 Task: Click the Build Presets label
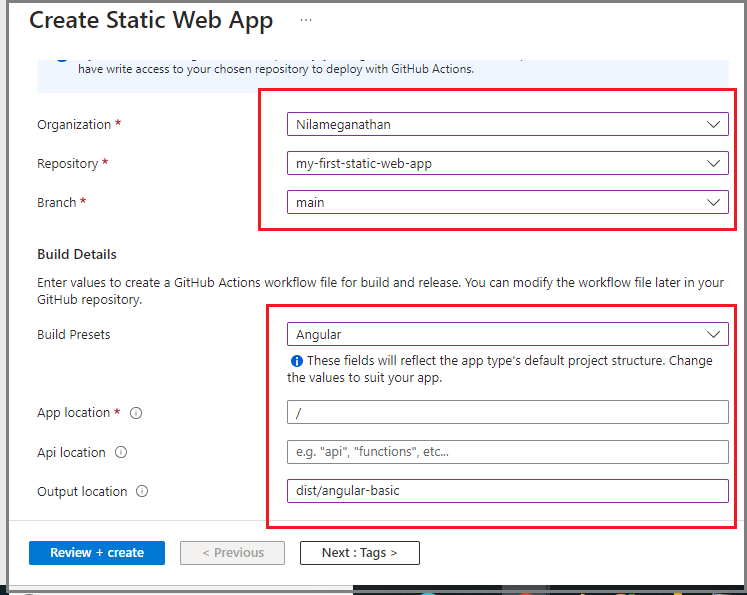click(x=74, y=334)
